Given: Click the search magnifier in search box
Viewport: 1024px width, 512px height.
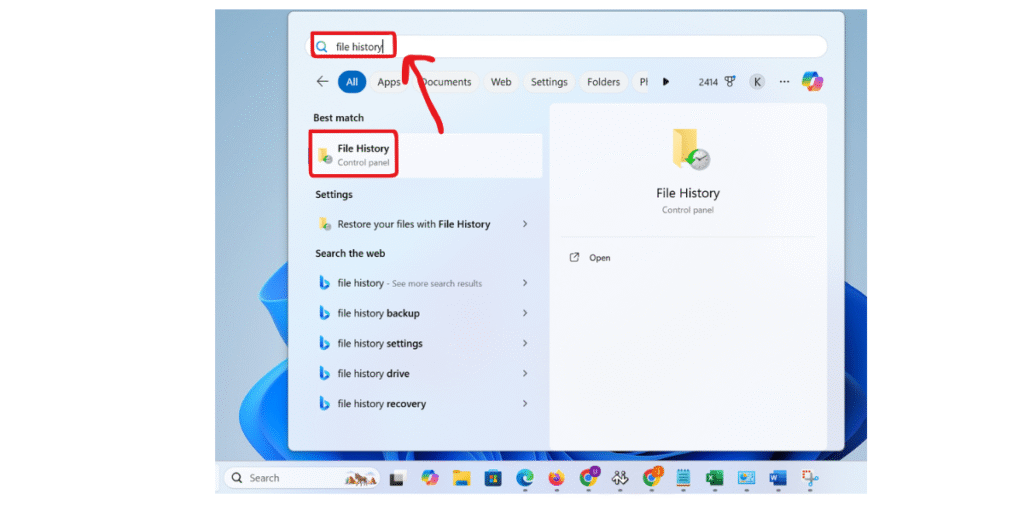Looking at the screenshot, I should [x=321, y=46].
